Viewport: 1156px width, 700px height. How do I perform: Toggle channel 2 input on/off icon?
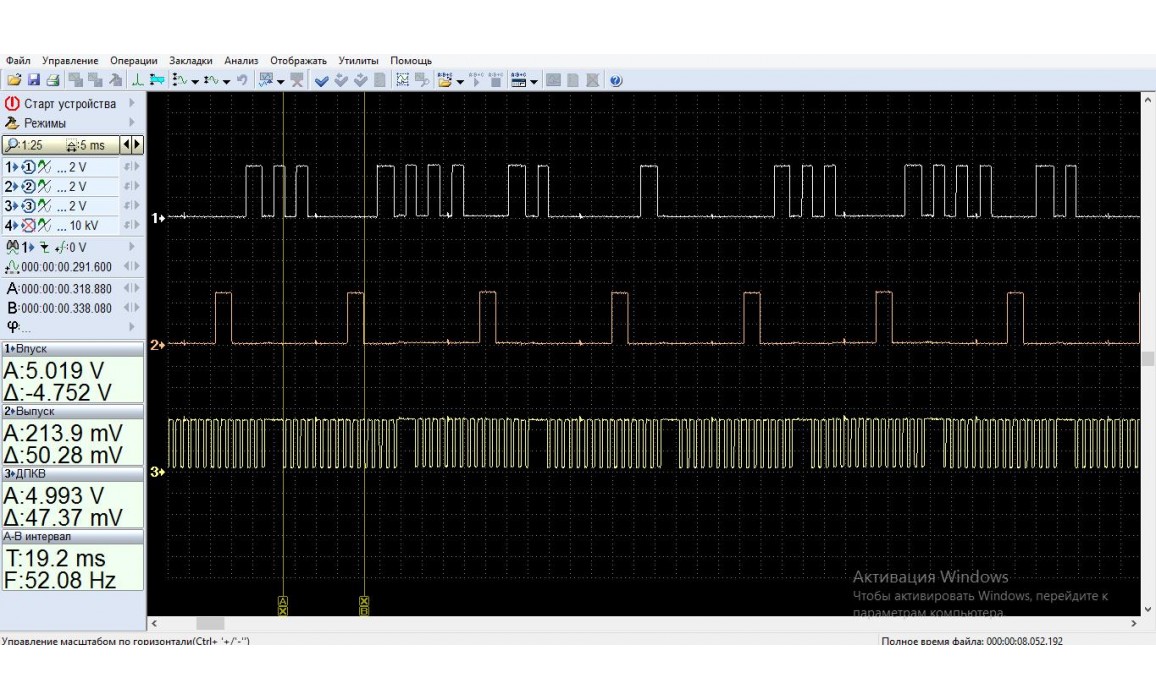tap(29, 186)
